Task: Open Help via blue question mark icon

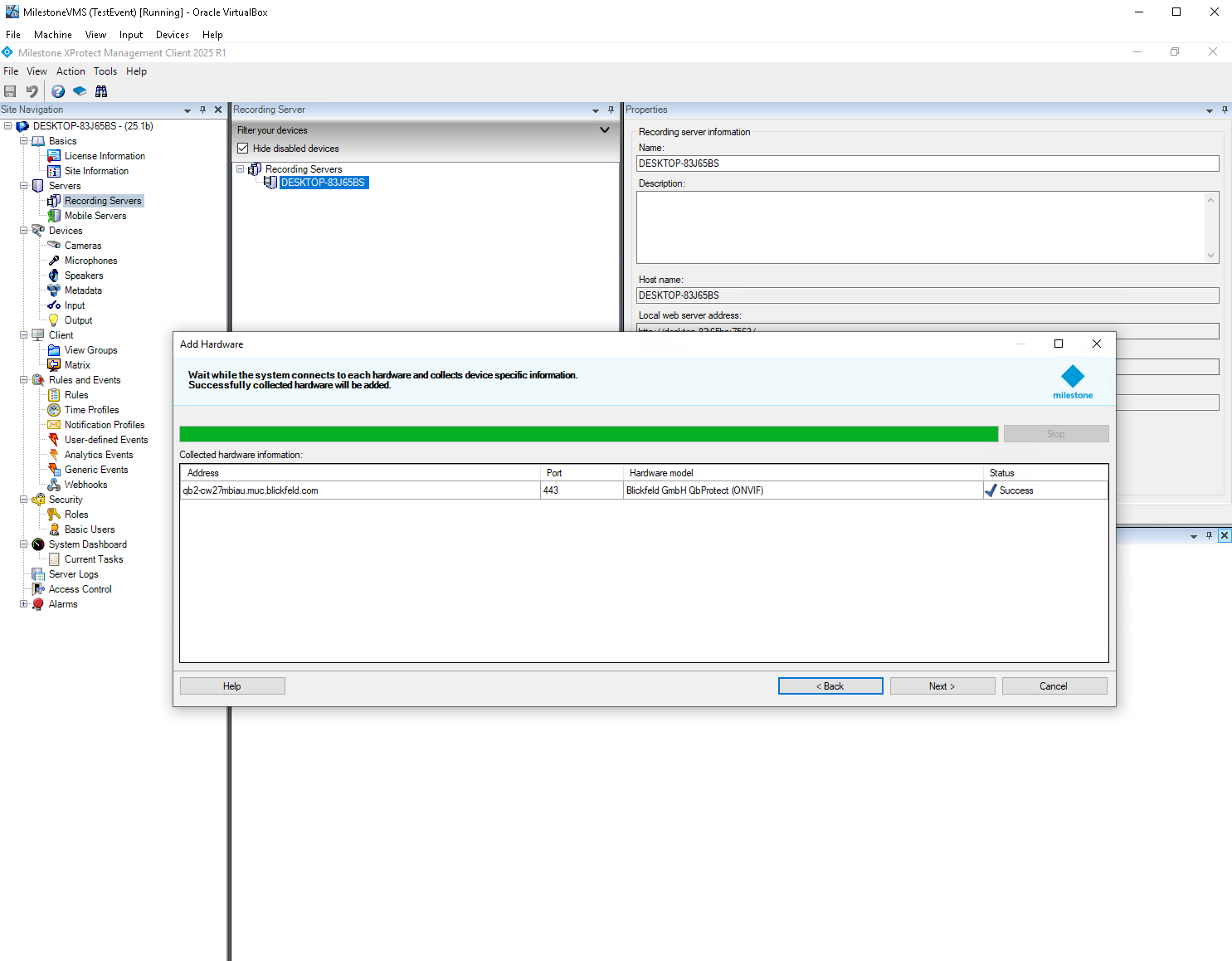Action: [x=58, y=91]
